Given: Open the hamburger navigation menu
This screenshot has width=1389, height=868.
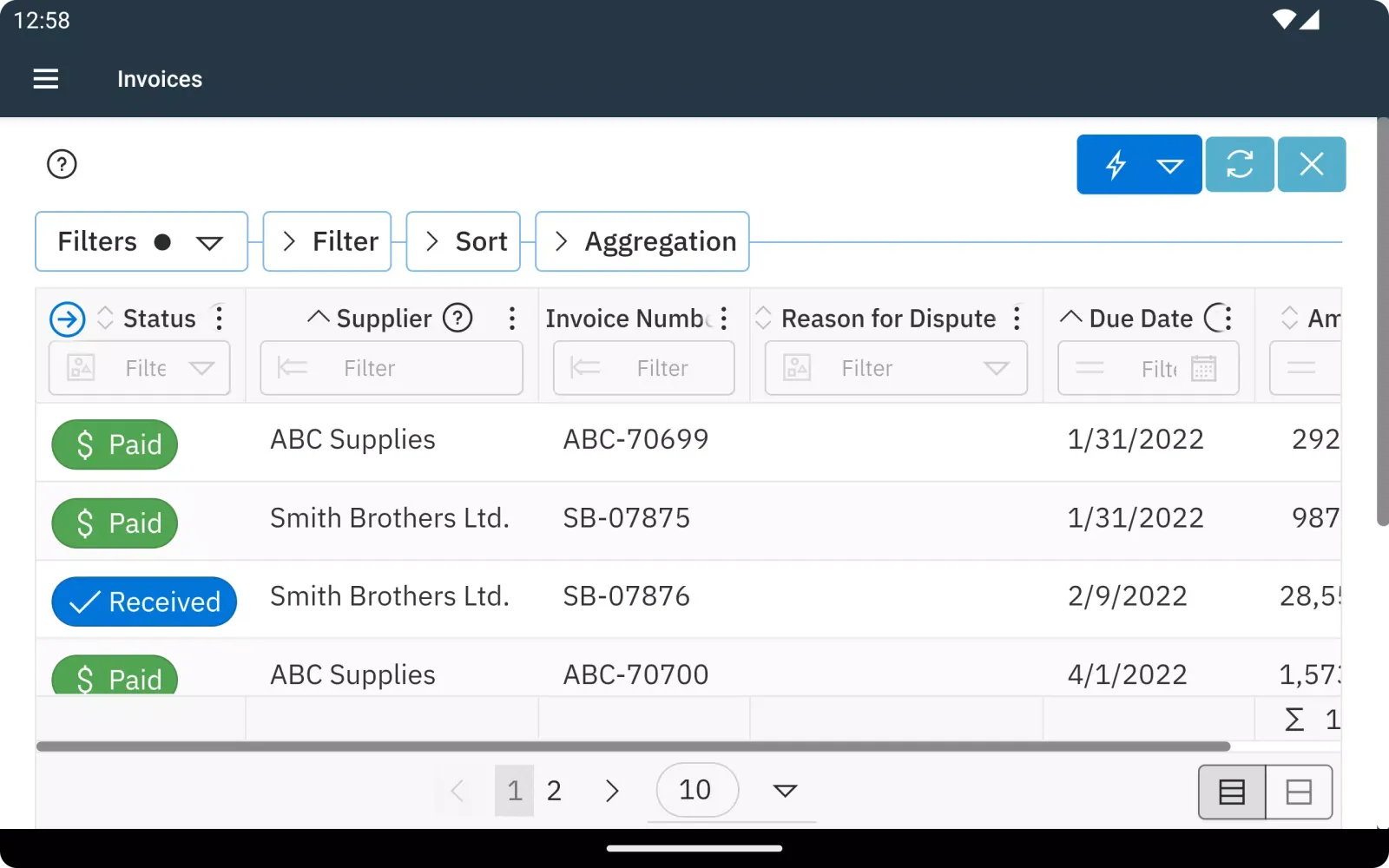Looking at the screenshot, I should click(46, 79).
